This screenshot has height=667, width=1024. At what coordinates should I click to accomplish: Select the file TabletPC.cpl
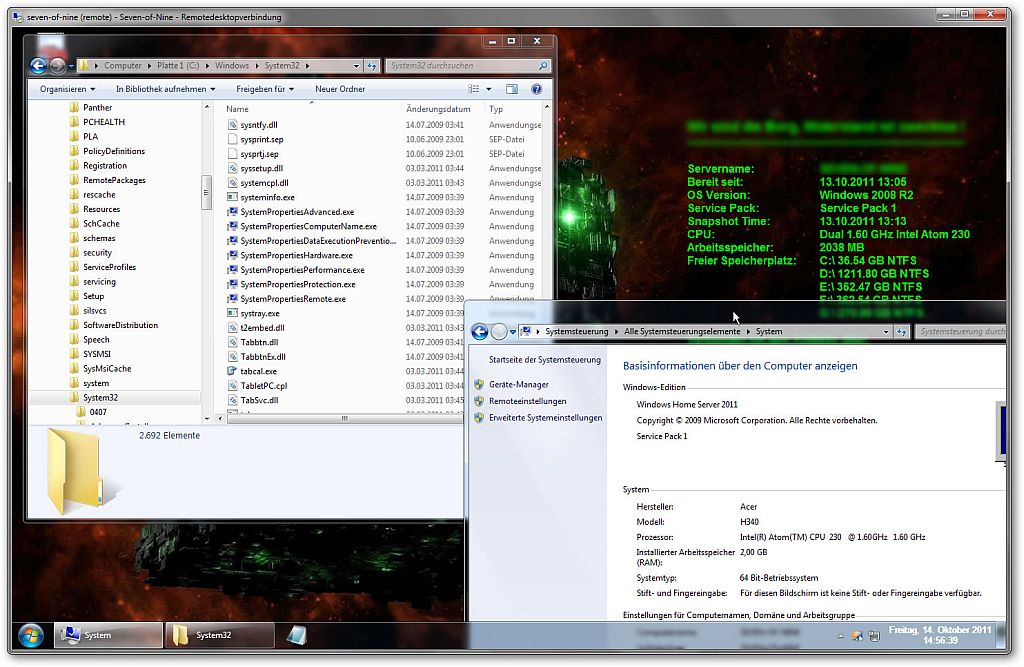(264, 386)
